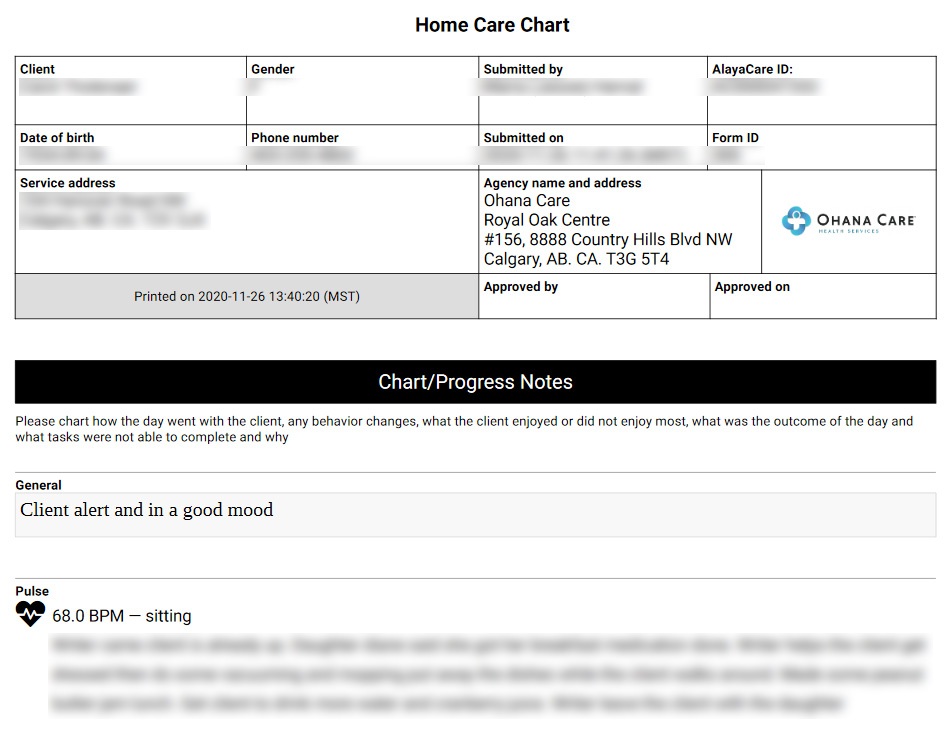Click the Form ID label
The width and height of the screenshot is (950, 746).
click(735, 137)
